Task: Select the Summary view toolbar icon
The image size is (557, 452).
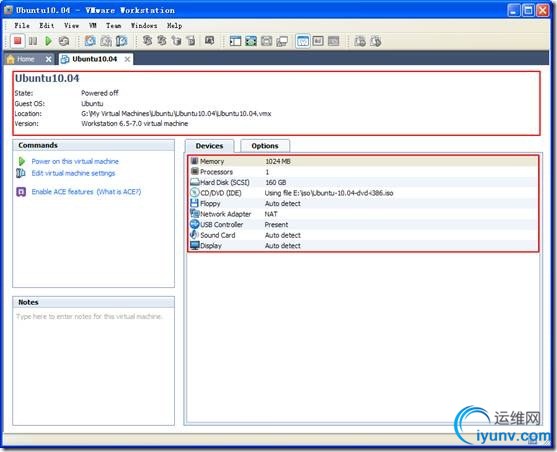Action: (303, 41)
